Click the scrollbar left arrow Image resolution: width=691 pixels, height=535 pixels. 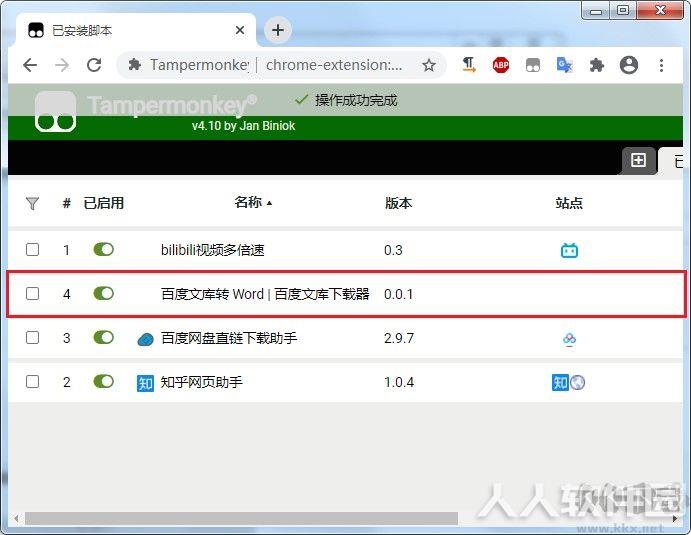16,518
